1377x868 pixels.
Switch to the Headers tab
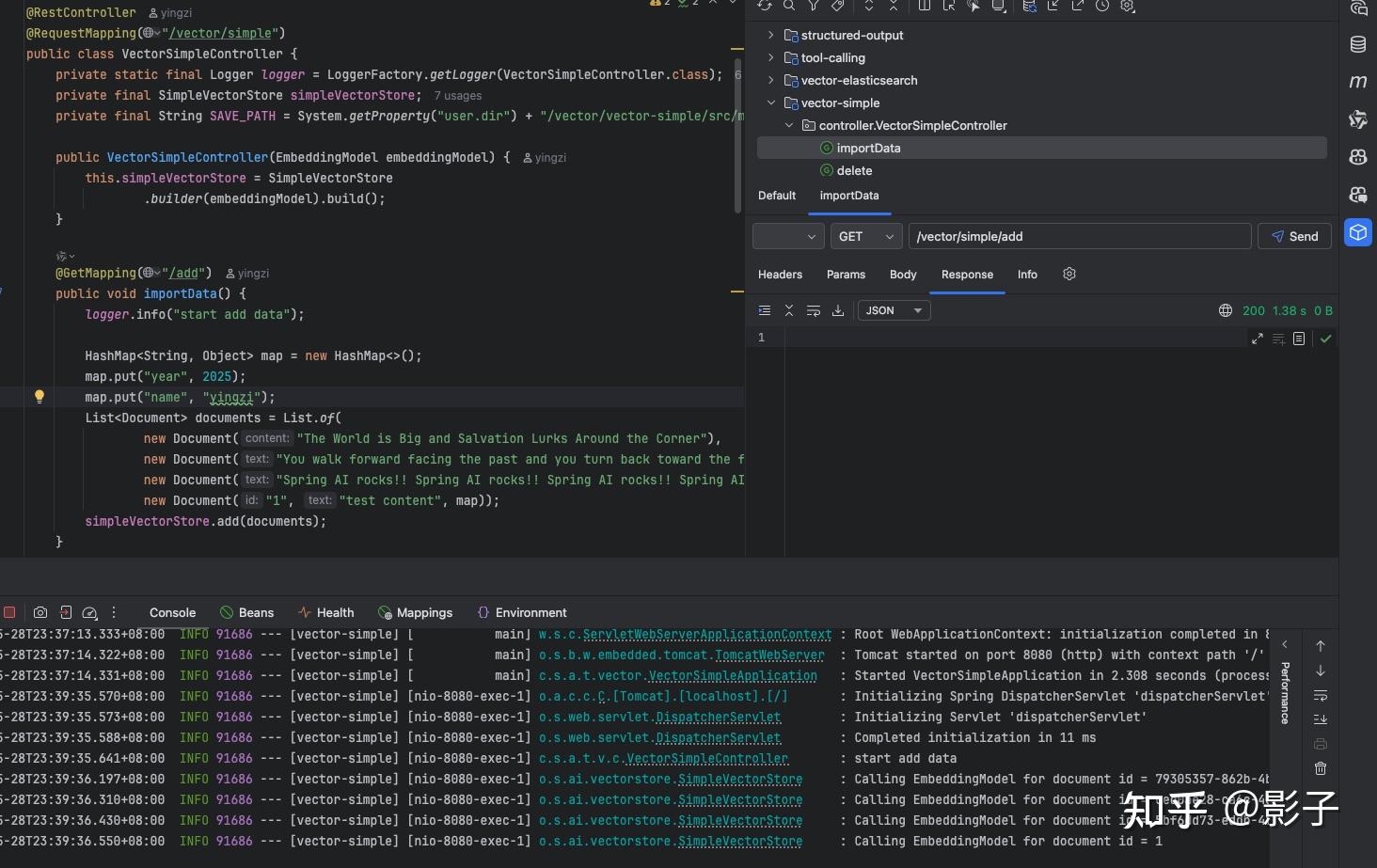click(780, 275)
